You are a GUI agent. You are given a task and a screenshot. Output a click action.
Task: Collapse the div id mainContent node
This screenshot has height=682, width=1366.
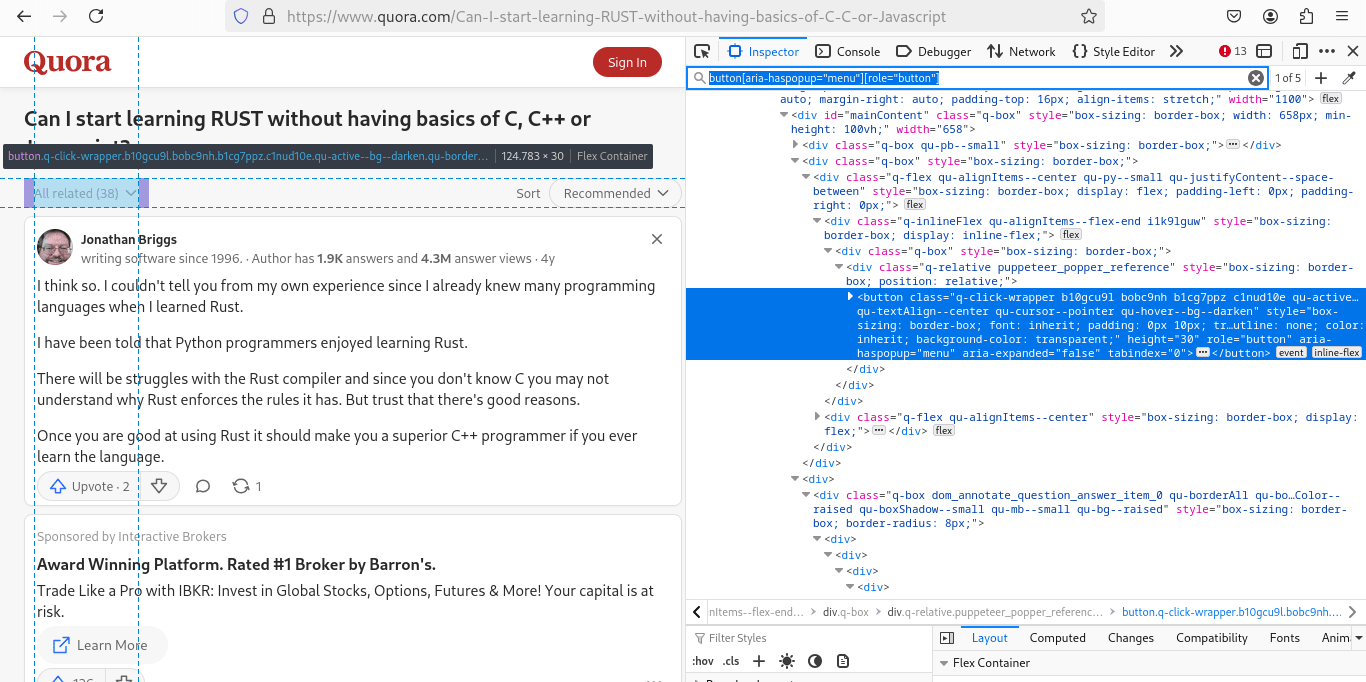[784, 115]
